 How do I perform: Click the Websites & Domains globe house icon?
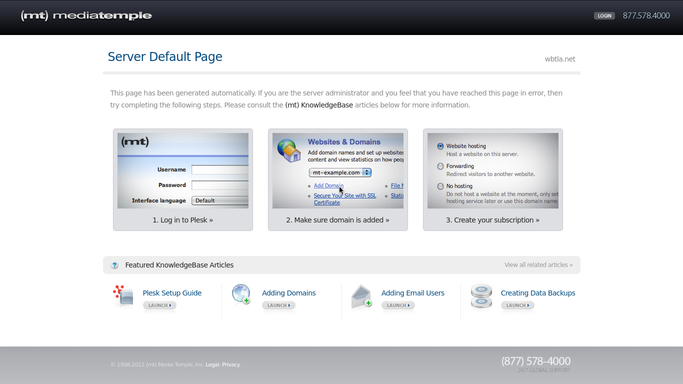(289, 151)
